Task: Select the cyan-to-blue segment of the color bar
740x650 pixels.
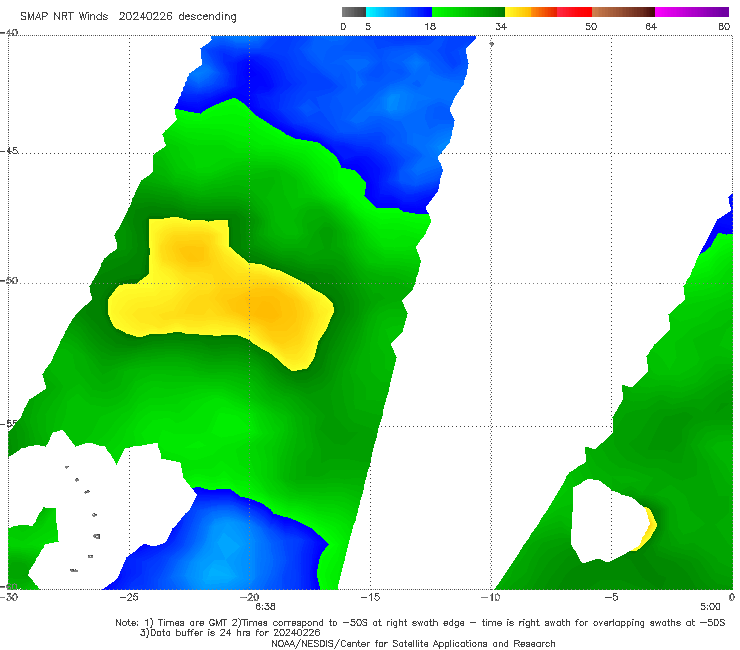Action: pyautogui.click(x=399, y=12)
